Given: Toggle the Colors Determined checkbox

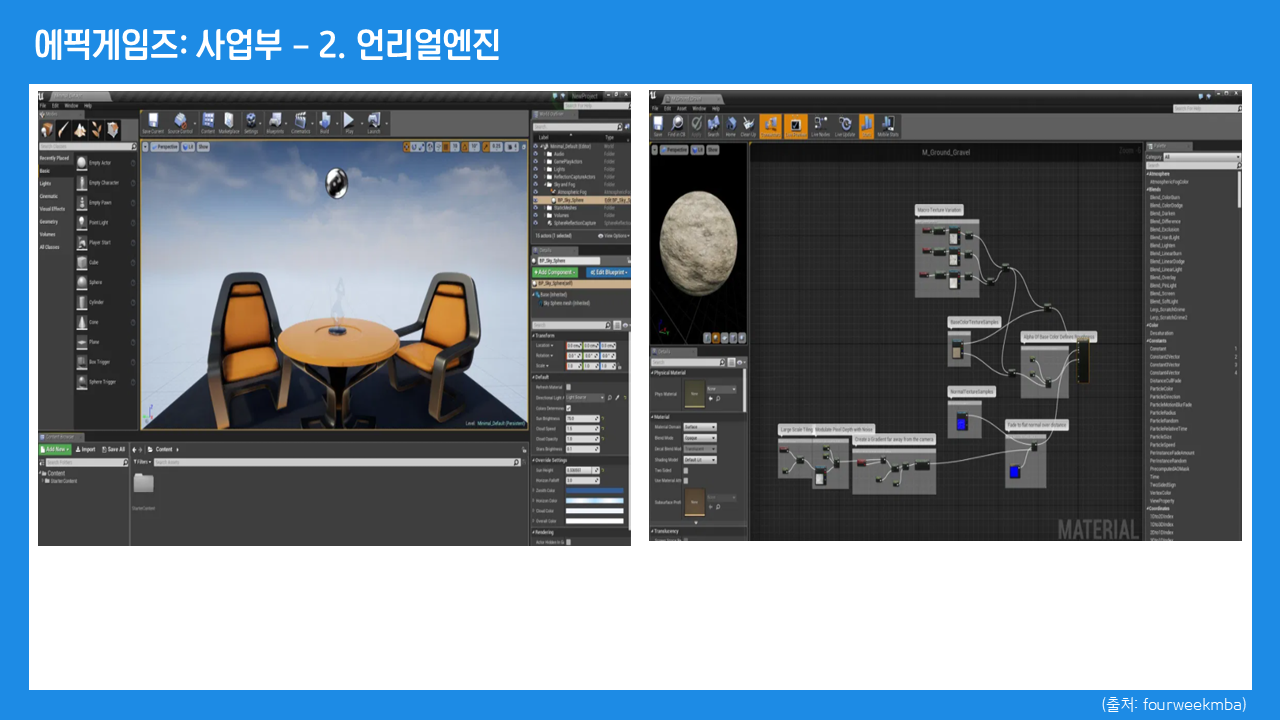Looking at the screenshot, I should pos(569,408).
